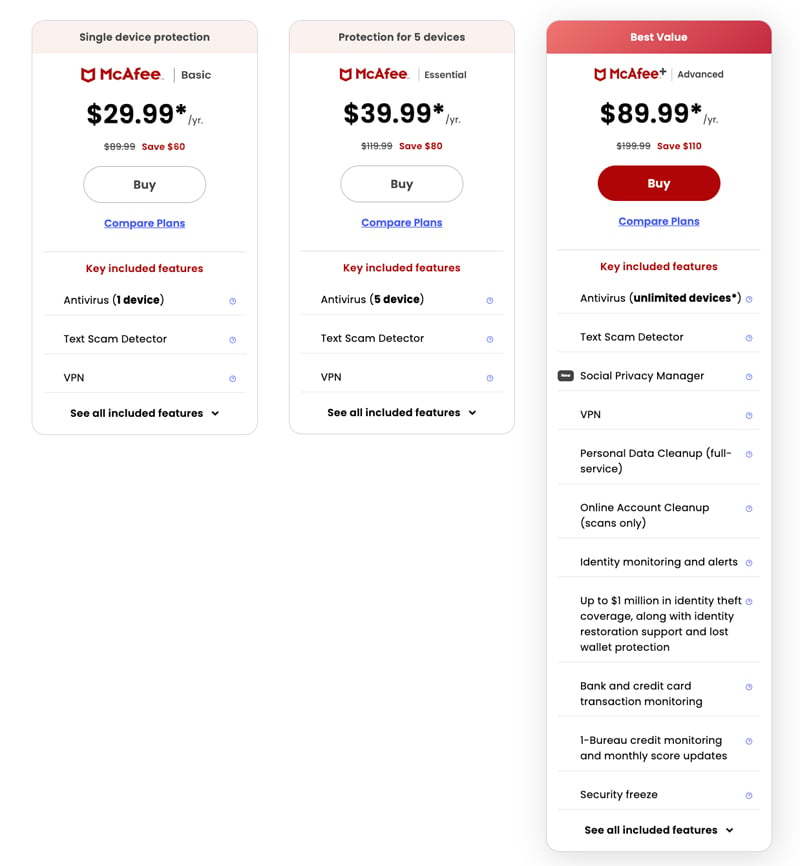Expand 'See all included features' in Advanced plan
800x866 pixels.
coord(659,830)
